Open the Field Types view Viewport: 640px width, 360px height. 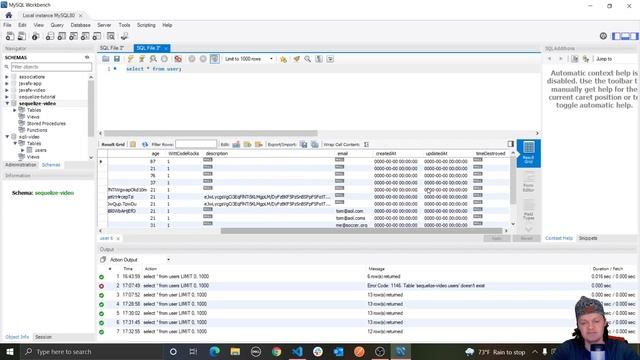[x=529, y=210]
